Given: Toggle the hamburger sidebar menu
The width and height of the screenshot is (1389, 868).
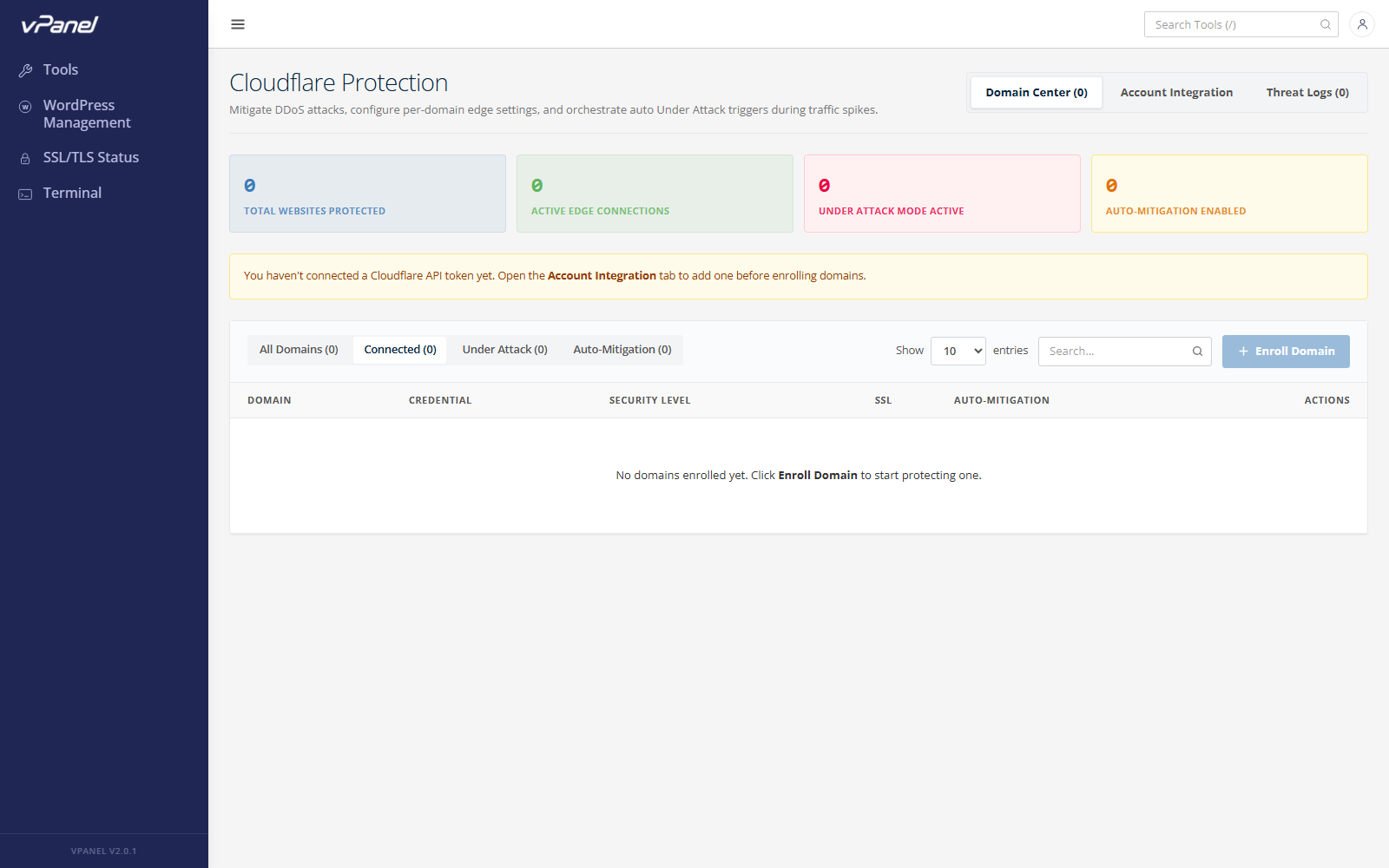Looking at the screenshot, I should 238,24.
